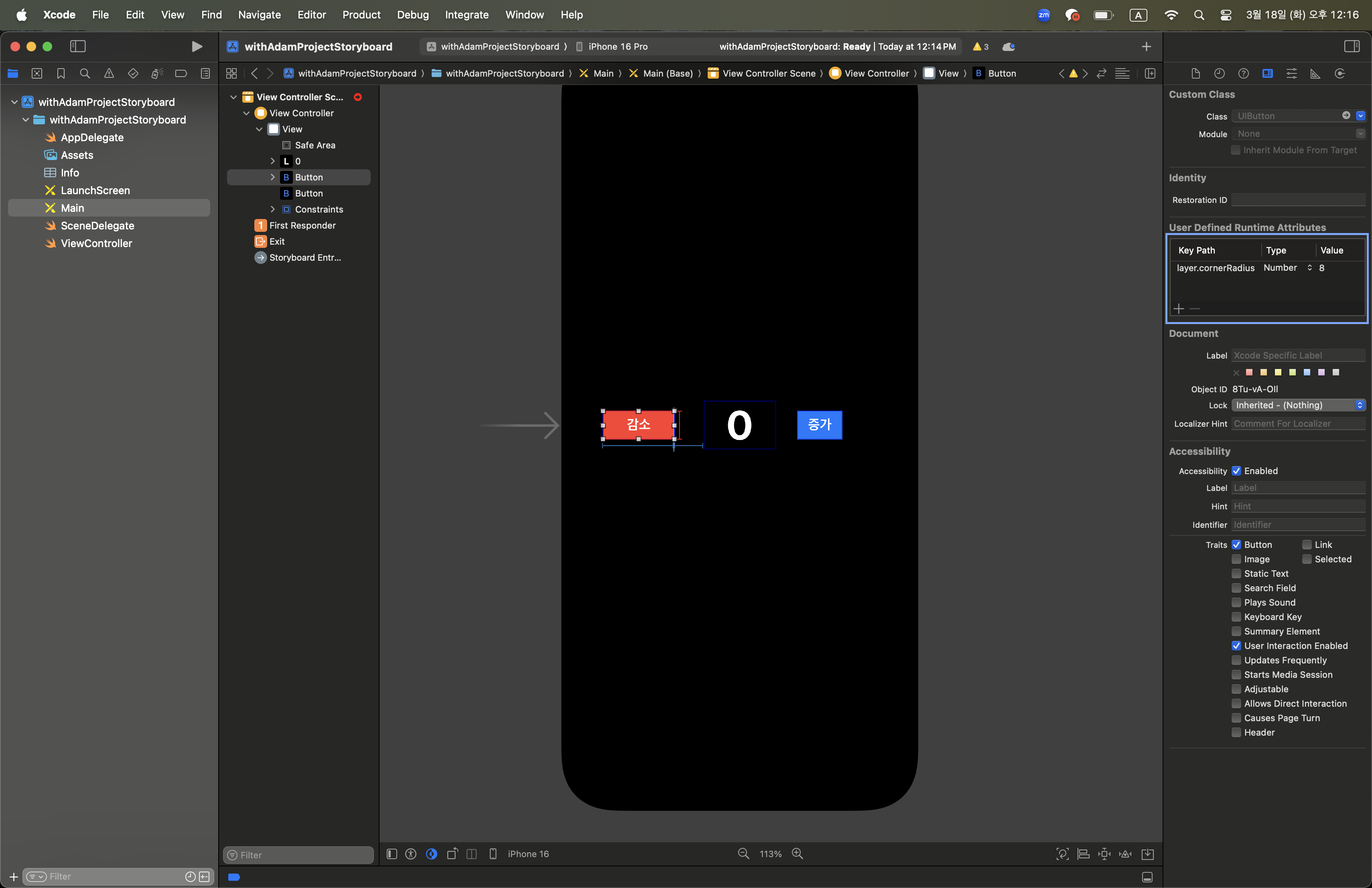This screenshot has width=1372, height=888.
Task: Enable the Adjustable trait checkbox
Action: click(1236, 689)
